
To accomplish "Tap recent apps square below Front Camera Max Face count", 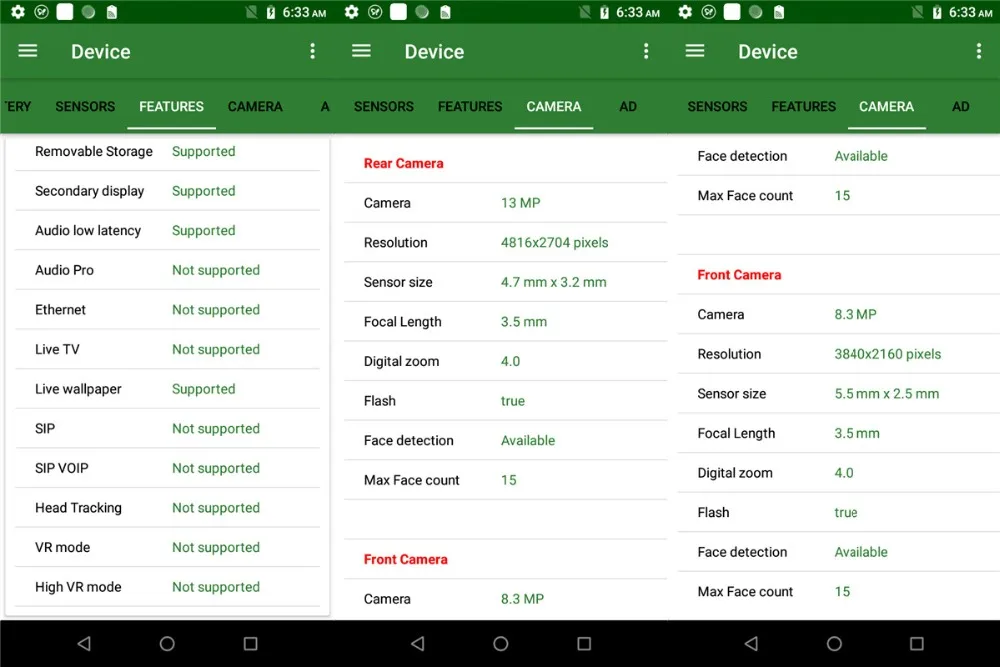I will pos(917,643).
